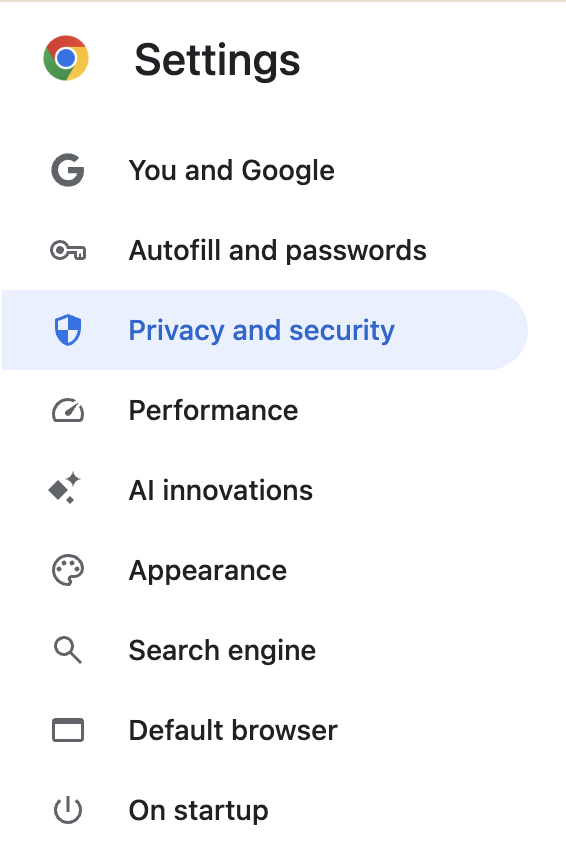566x862 pixels.
Task: Open AI innovations settings page
Action: (x=265, y=490)
